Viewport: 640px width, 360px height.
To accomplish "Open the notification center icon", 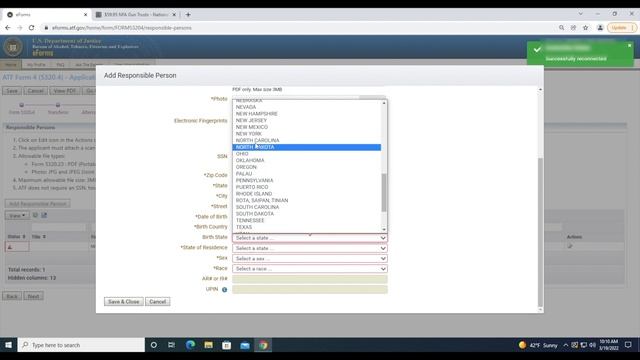I will (x=628, y=345).
